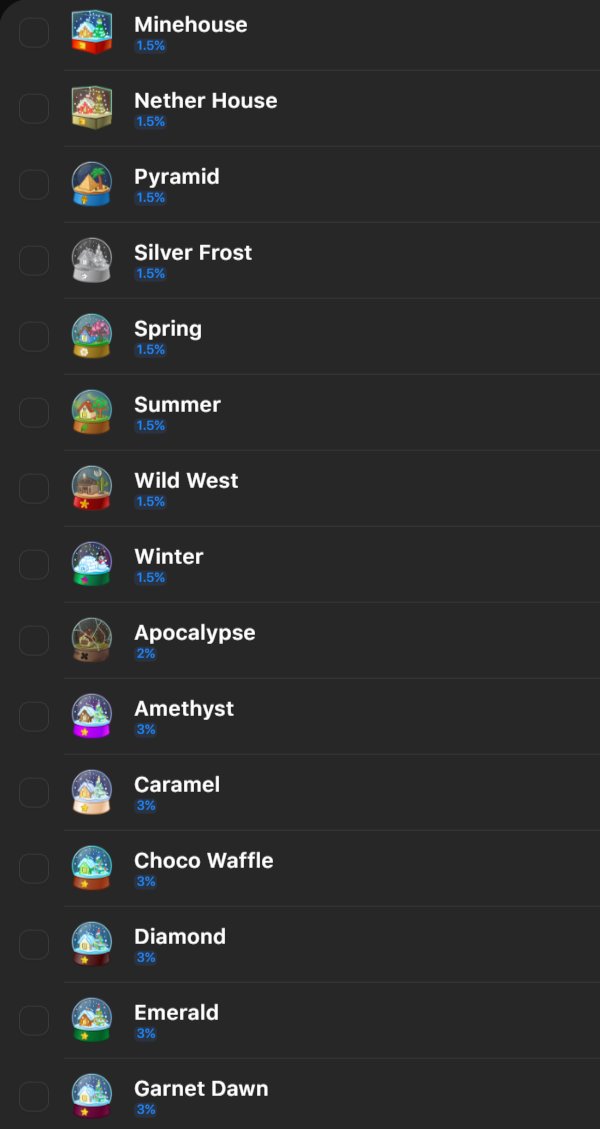
Task: Toggle the Diamond checkbox
Action: click(x=34, y=944)
